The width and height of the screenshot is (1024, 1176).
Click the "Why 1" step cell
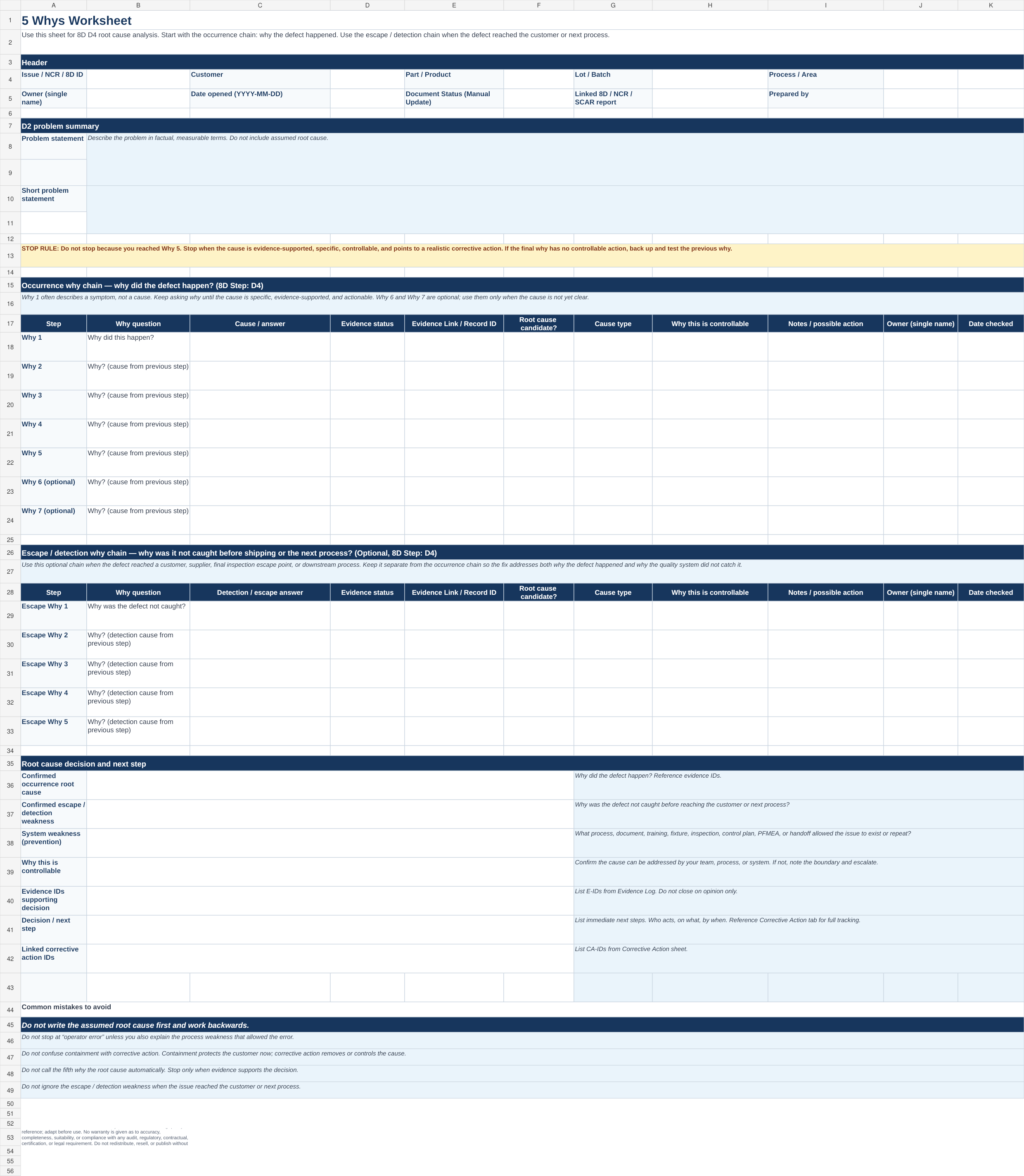[54, 347]
